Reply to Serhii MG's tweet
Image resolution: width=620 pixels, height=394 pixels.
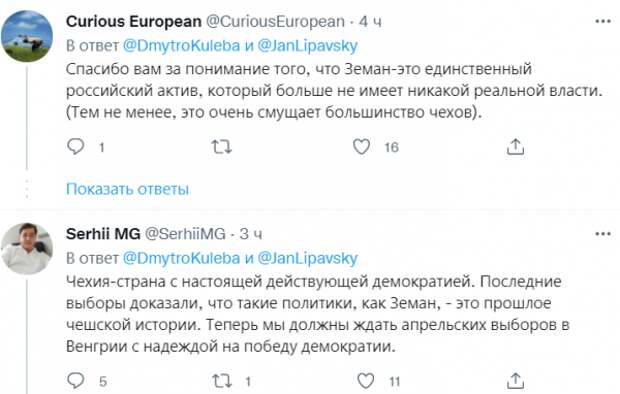[x=76, y=381]
